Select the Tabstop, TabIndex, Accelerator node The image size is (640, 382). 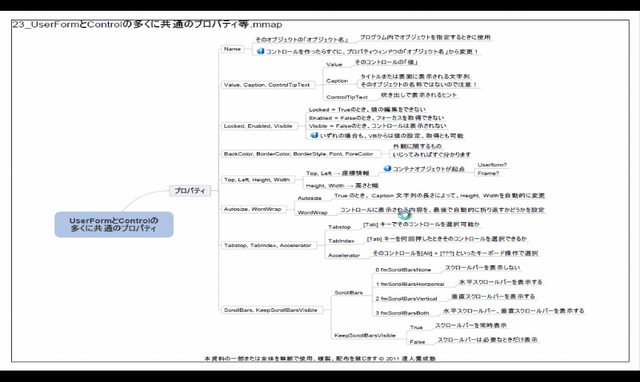click(x=268, y=245)
